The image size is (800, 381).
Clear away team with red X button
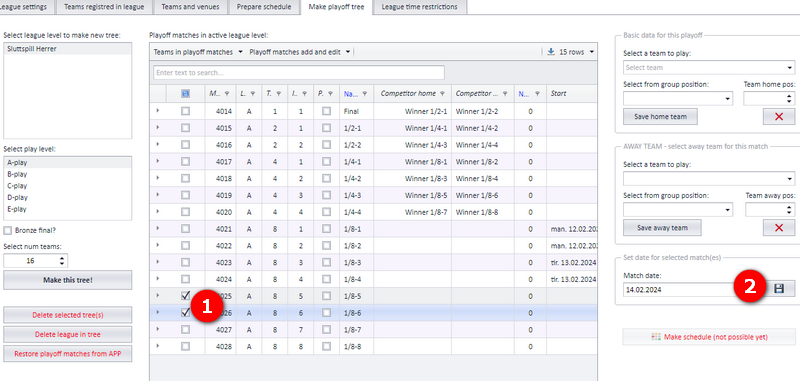pos(779,227)
